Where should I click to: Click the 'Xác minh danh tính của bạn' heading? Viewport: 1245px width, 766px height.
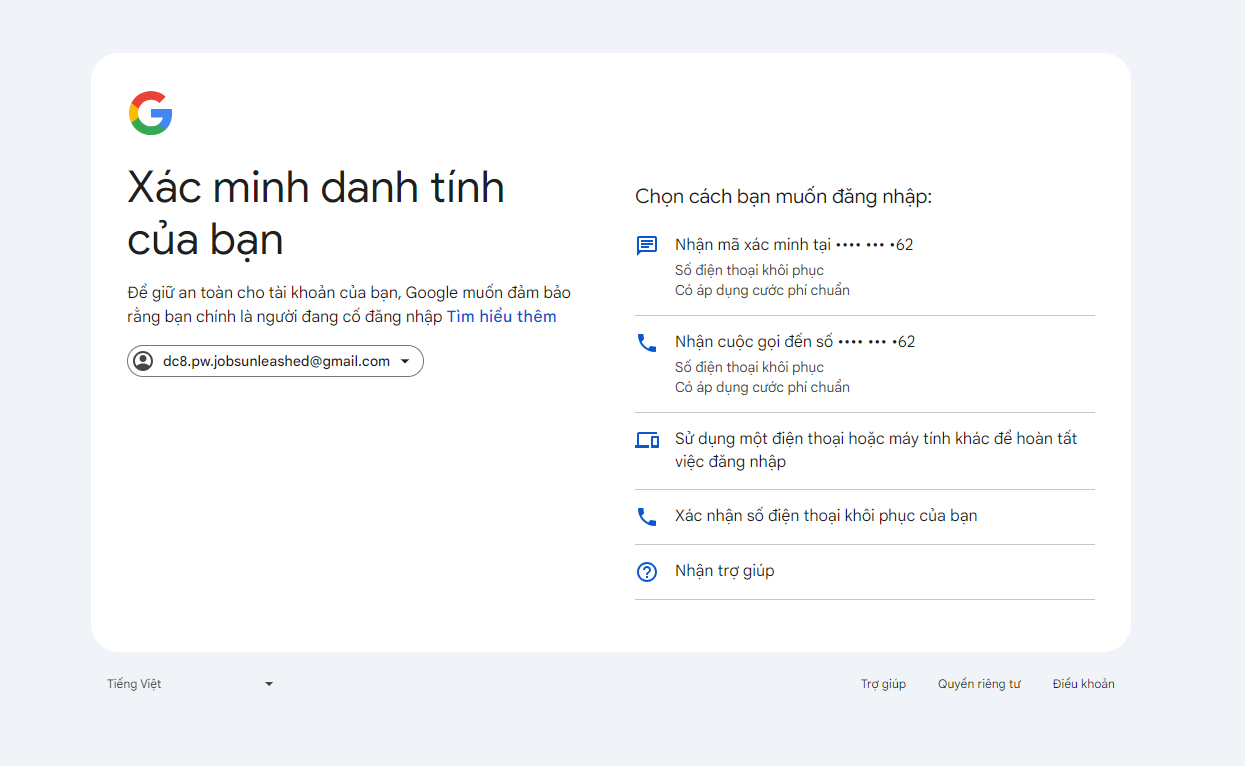pos(316,213)
